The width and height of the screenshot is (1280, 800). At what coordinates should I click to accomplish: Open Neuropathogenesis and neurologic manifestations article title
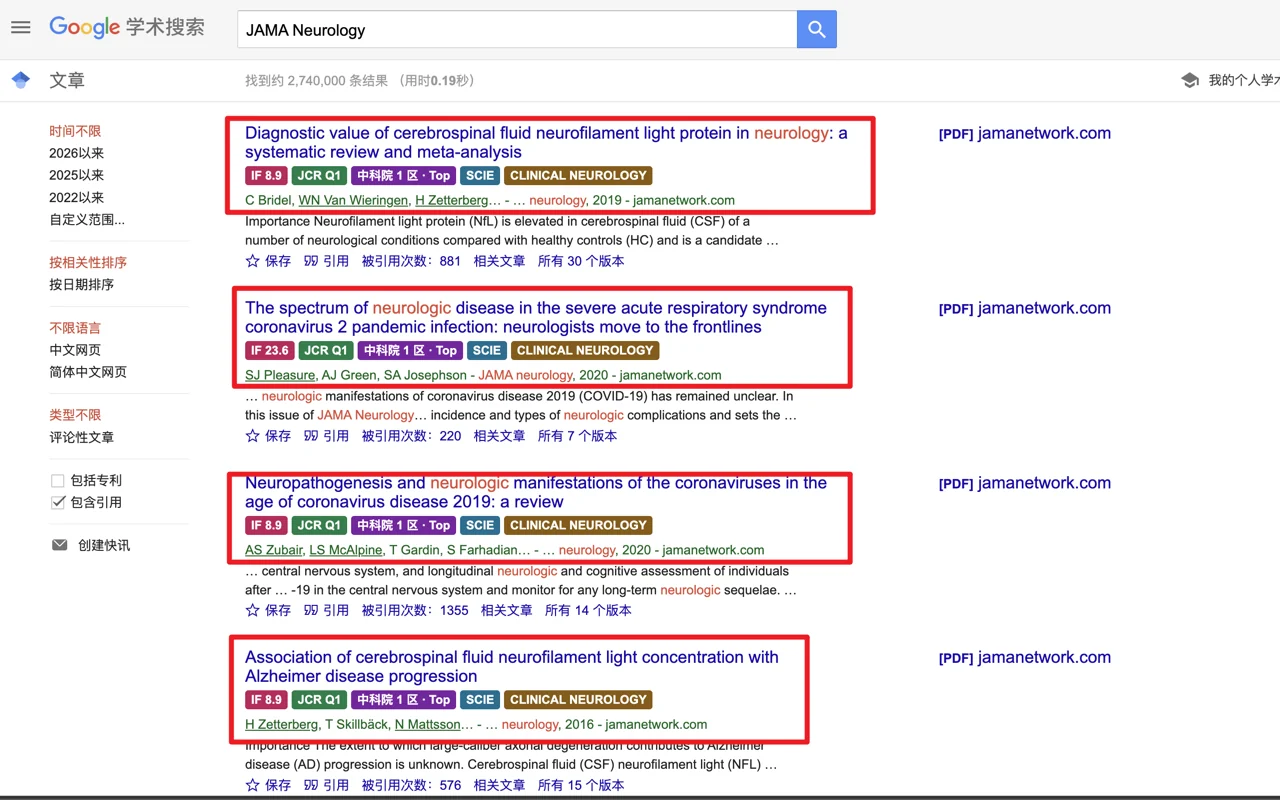(536, 492)
